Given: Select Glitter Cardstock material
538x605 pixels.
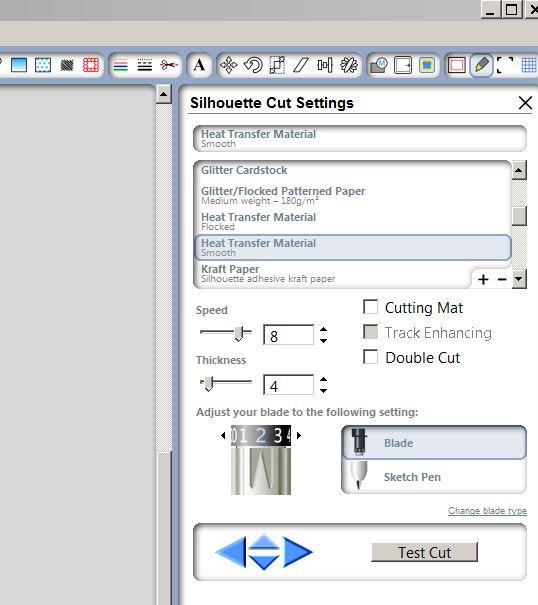Looking at the screenshot, I should point(353,170).
